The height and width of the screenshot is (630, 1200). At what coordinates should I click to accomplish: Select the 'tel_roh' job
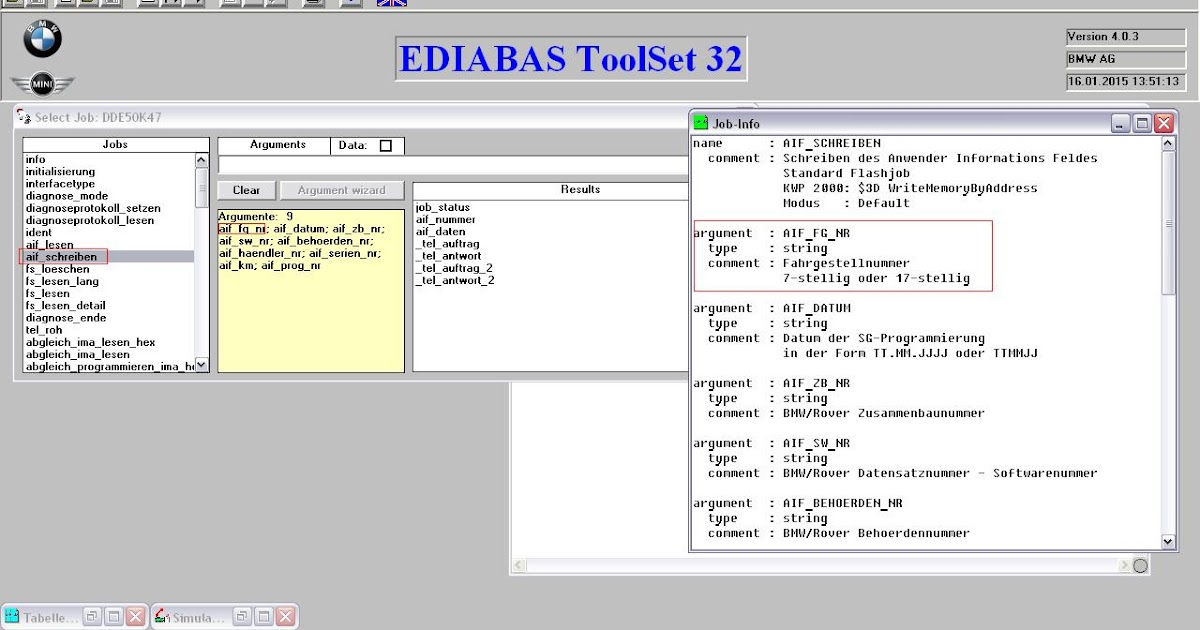[x=45, y=330]
